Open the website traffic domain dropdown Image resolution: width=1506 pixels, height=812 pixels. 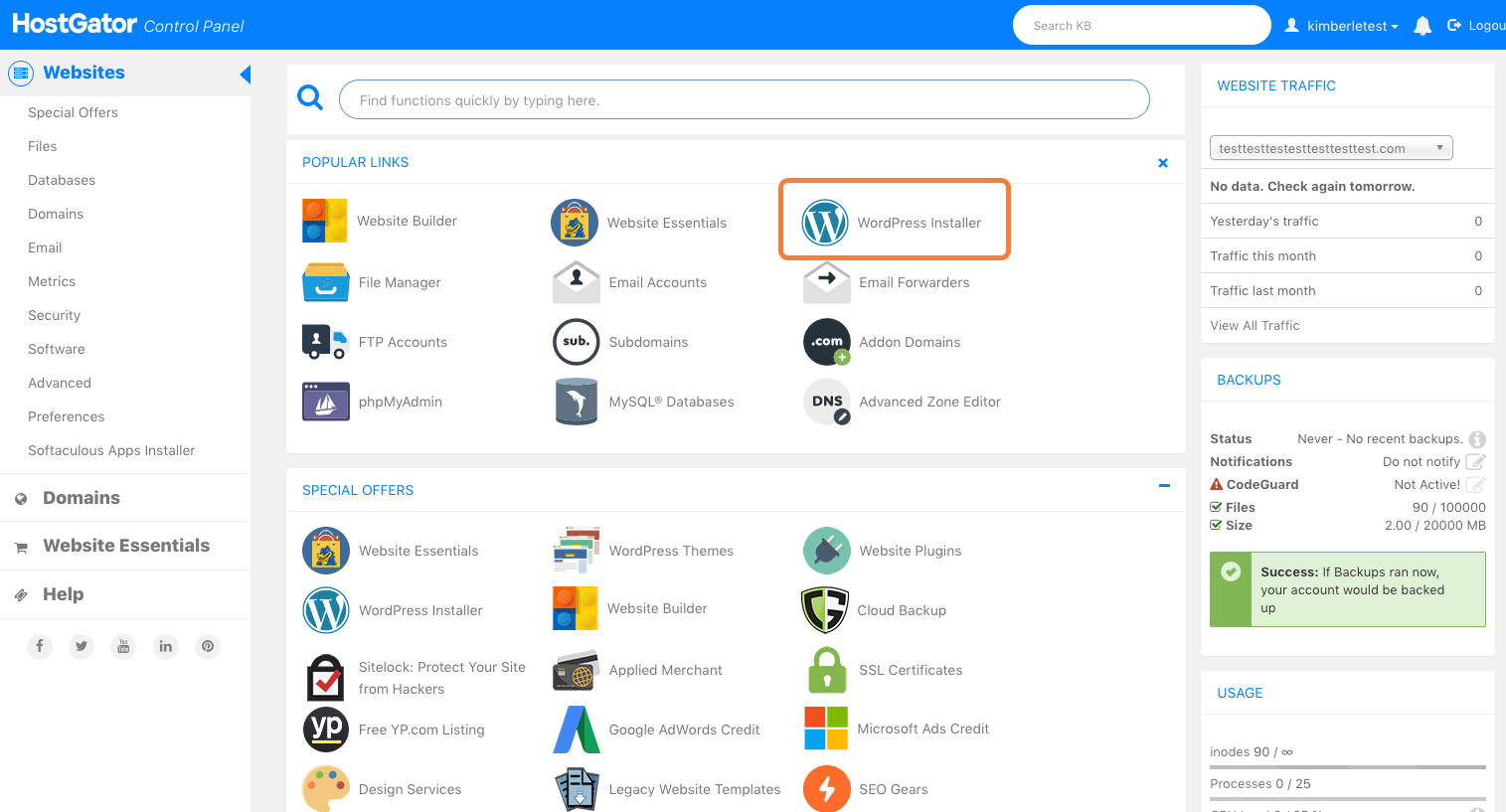point(1330,148)
